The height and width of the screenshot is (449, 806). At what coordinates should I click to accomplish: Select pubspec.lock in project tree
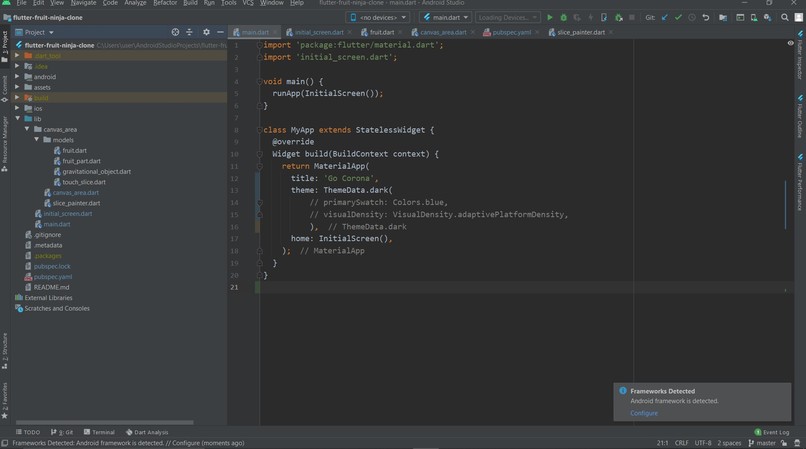tap(52, 266)
